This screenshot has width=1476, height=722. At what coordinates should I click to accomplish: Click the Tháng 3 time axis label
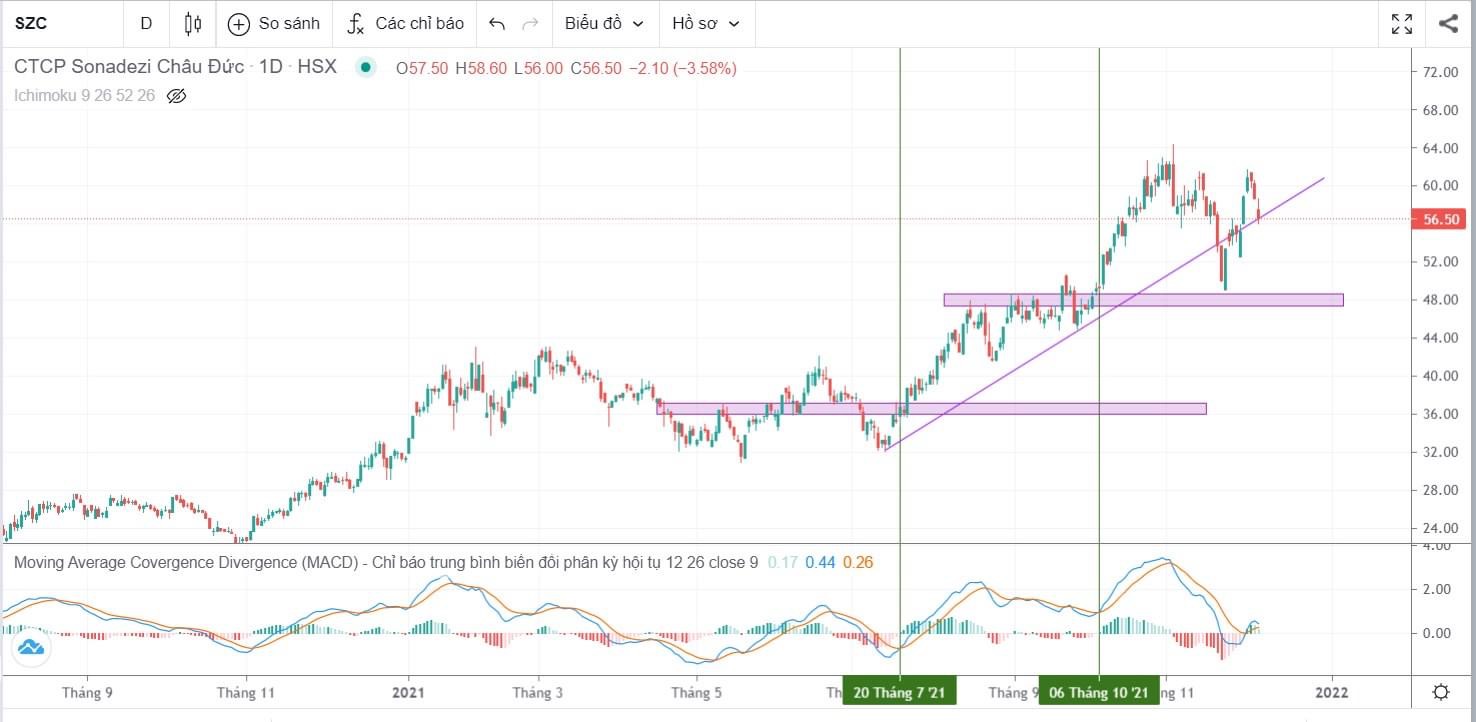(537, 692)
